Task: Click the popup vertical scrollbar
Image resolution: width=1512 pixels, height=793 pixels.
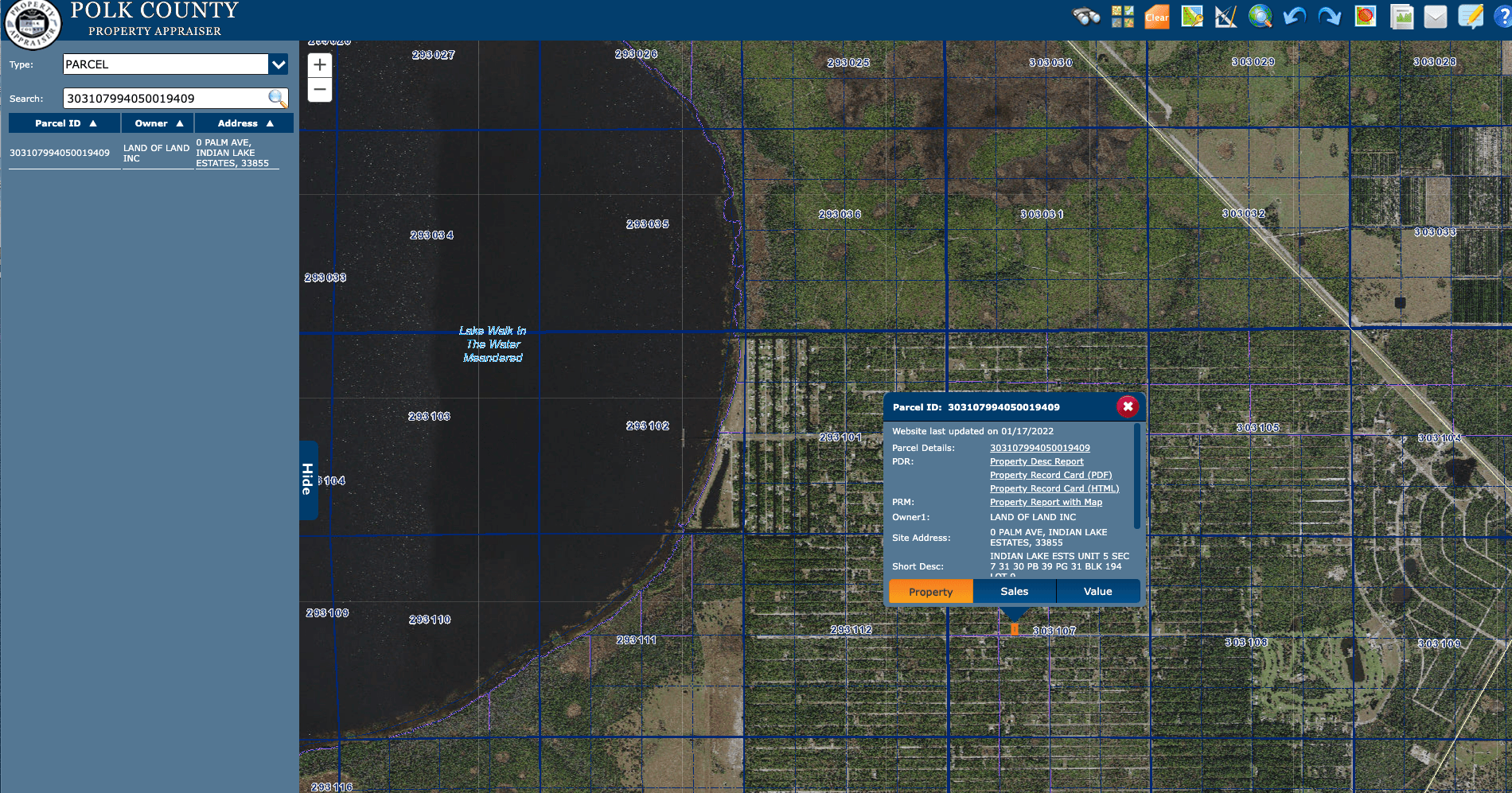Action: click(x=1137, y=476)
